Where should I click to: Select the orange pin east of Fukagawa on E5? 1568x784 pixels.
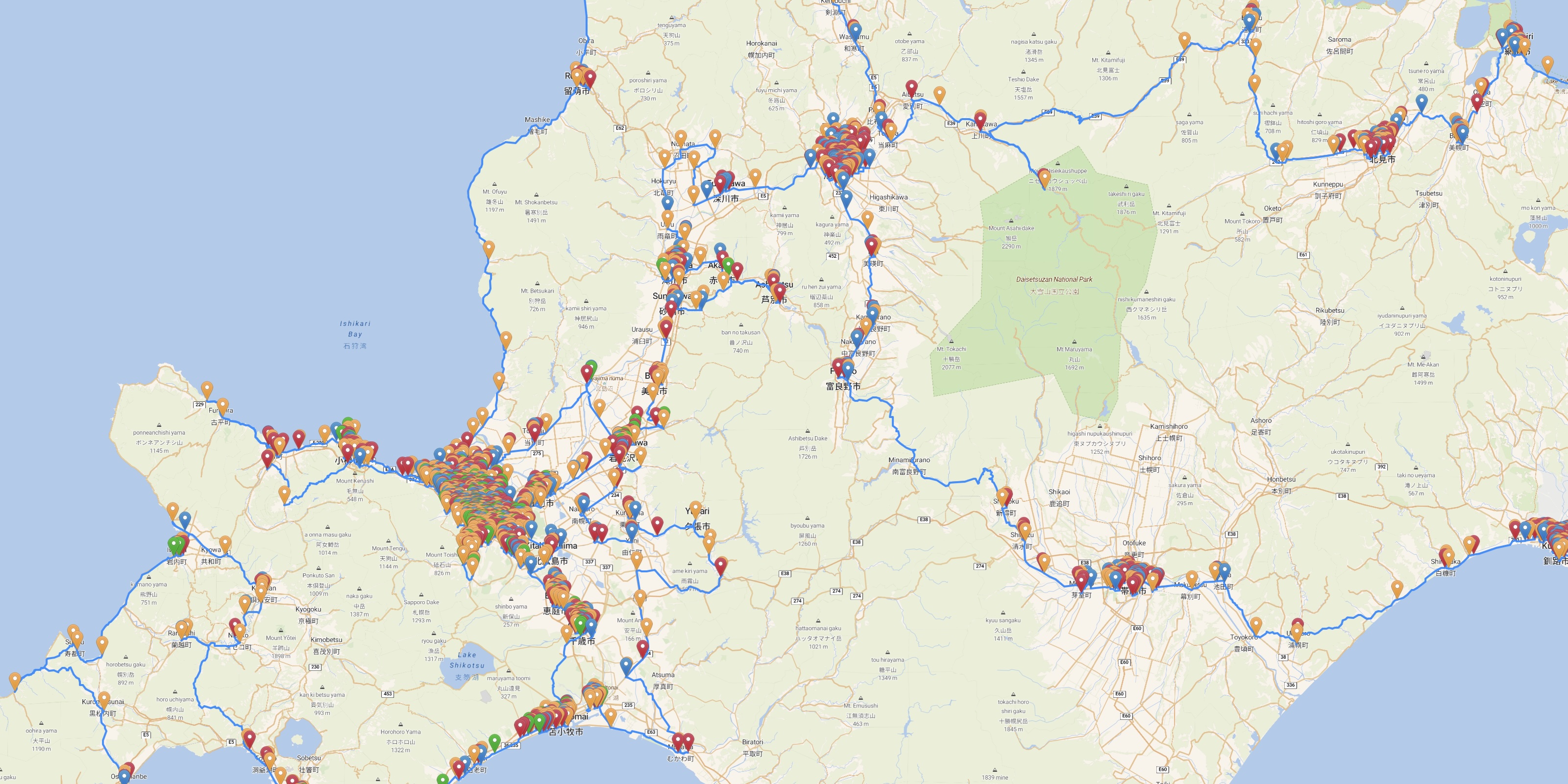point(755,177)
